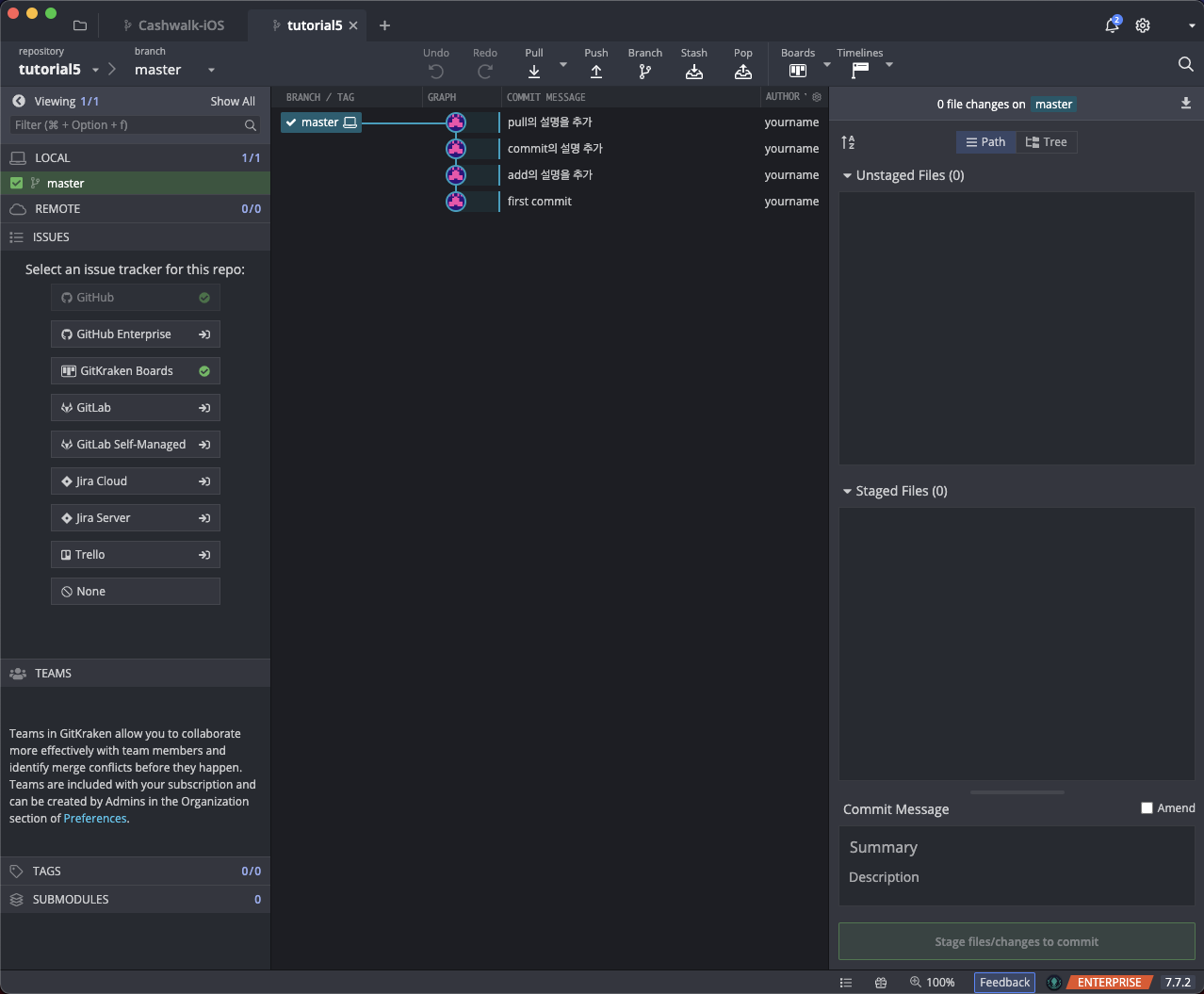Switch to the Cashwalk-iOS tab
Screen dimensions: 1204x994
click(x=181, y=25)
